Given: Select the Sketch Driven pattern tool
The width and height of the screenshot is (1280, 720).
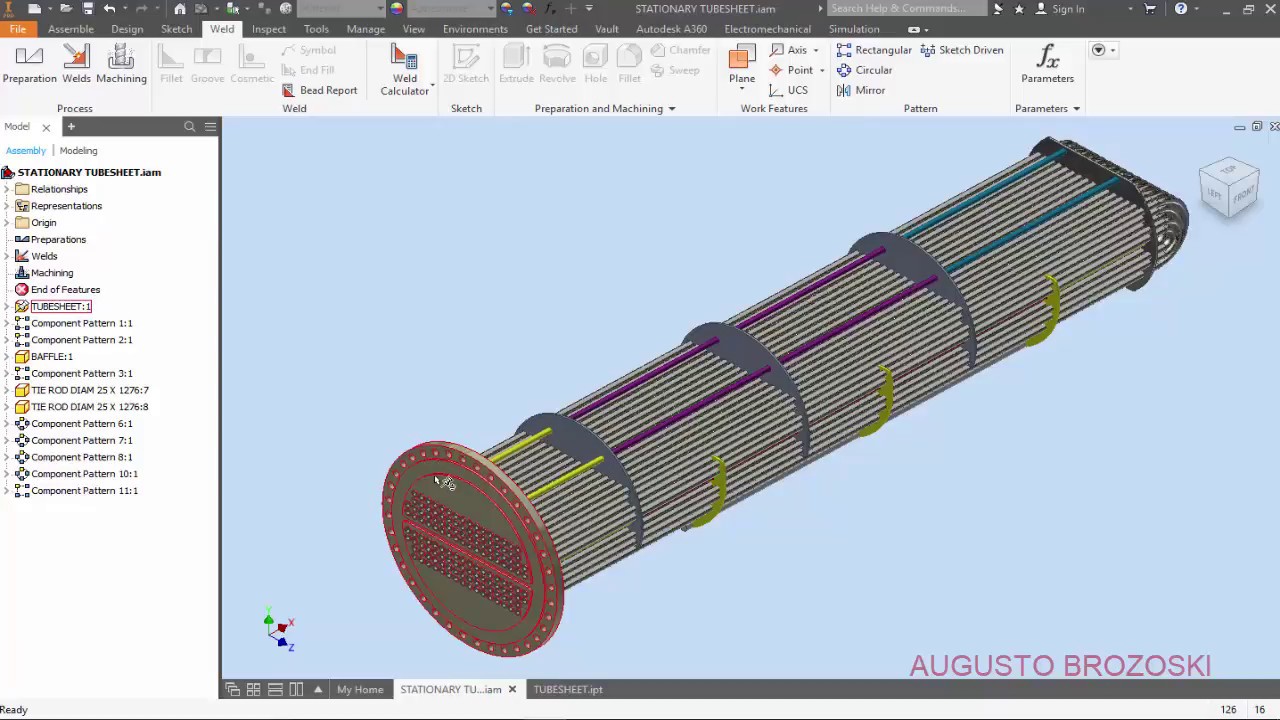Looking at the screenshot, I should (x=962, y=50).
